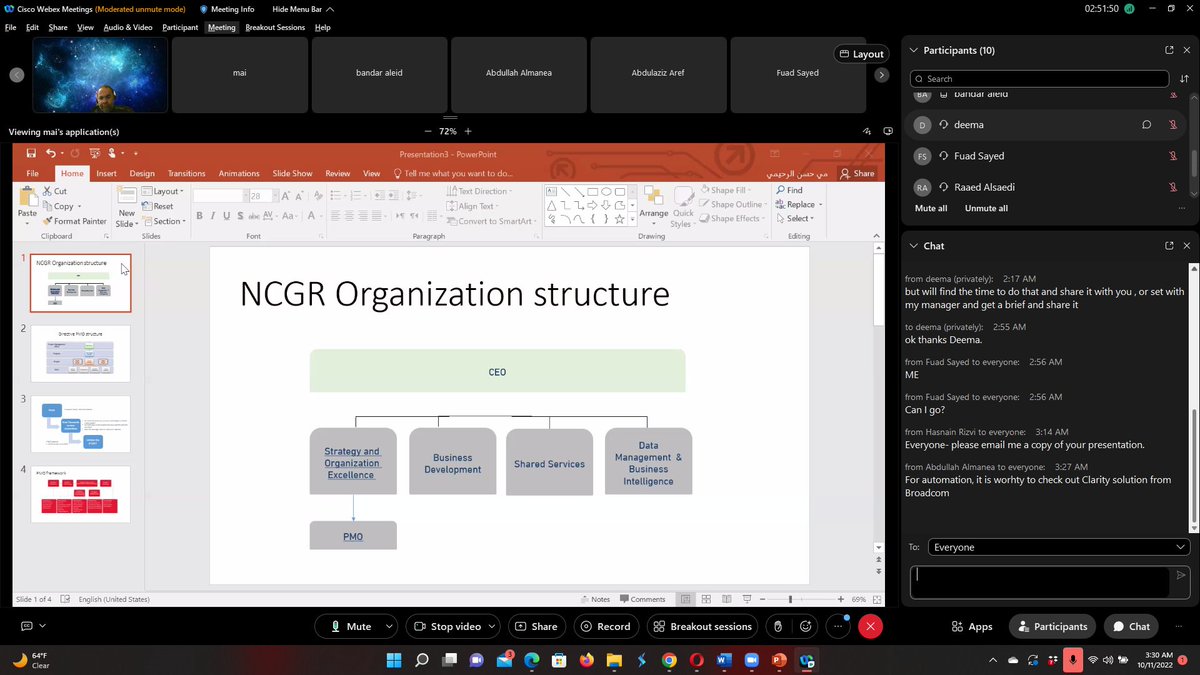Open the reactions smiley icon in Webex controls
Image resolution: width=1200 pixels, height=675 pixels.
[x=806, y=626]
